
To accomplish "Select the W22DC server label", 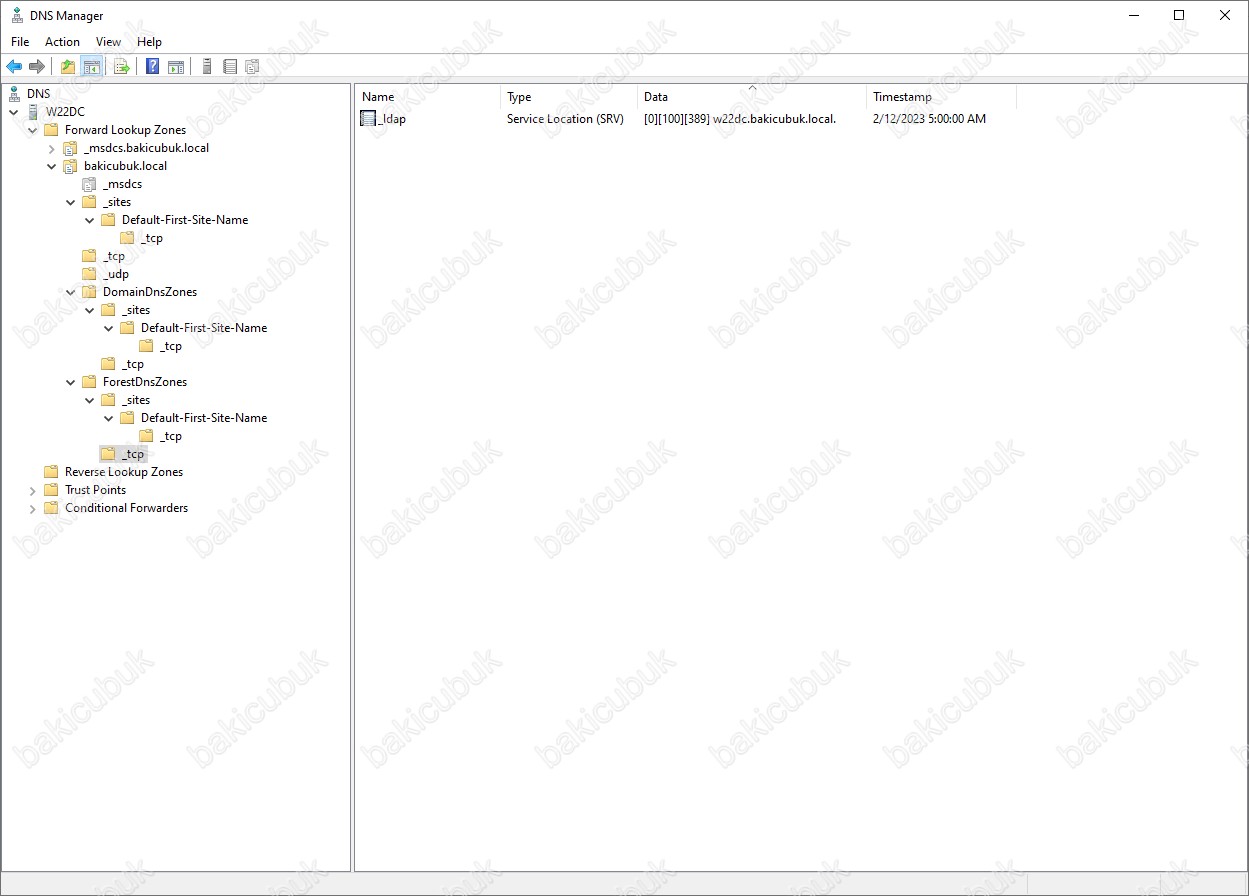I will [x=65, y=112].
